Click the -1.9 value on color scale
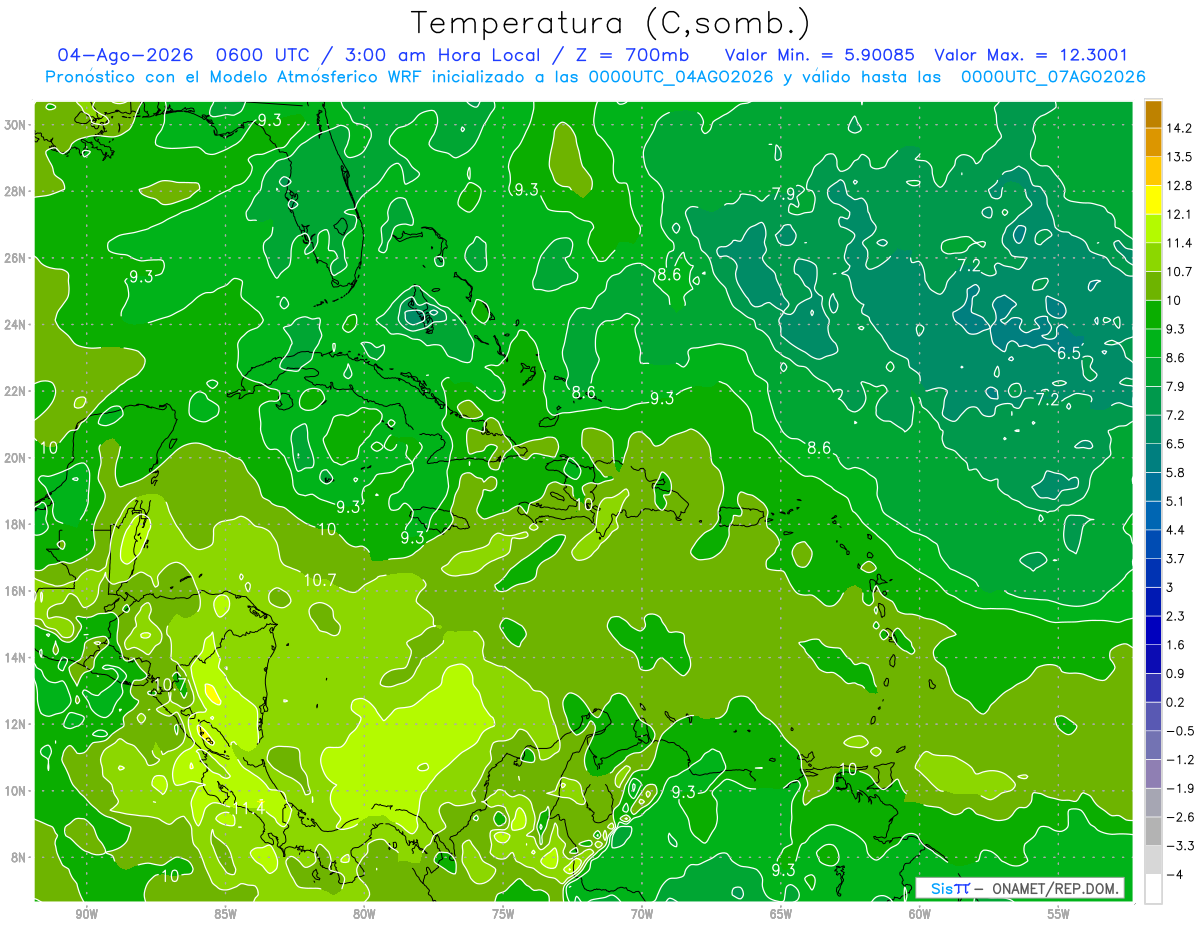Screen dimensions: 1200x927 coord(1180,788)
